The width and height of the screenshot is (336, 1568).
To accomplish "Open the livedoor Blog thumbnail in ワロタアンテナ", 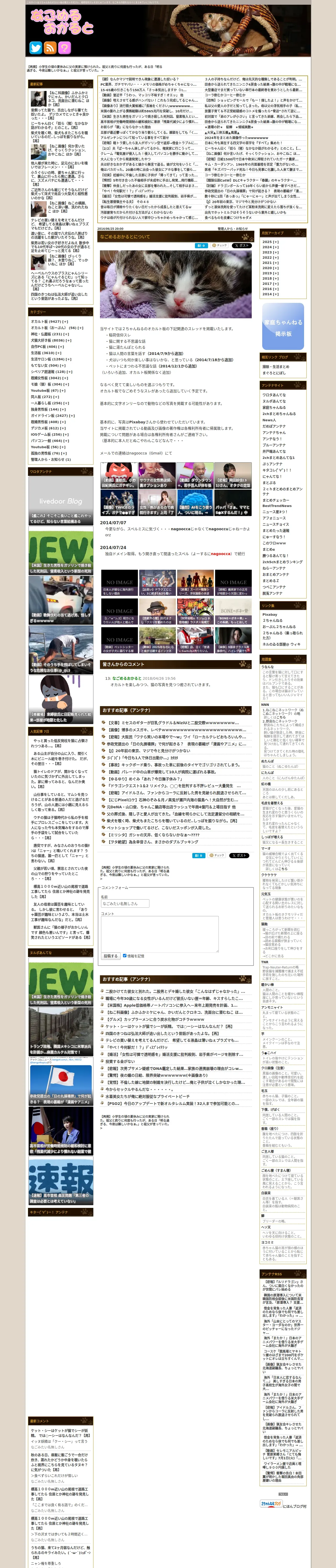I will (60, 501).
